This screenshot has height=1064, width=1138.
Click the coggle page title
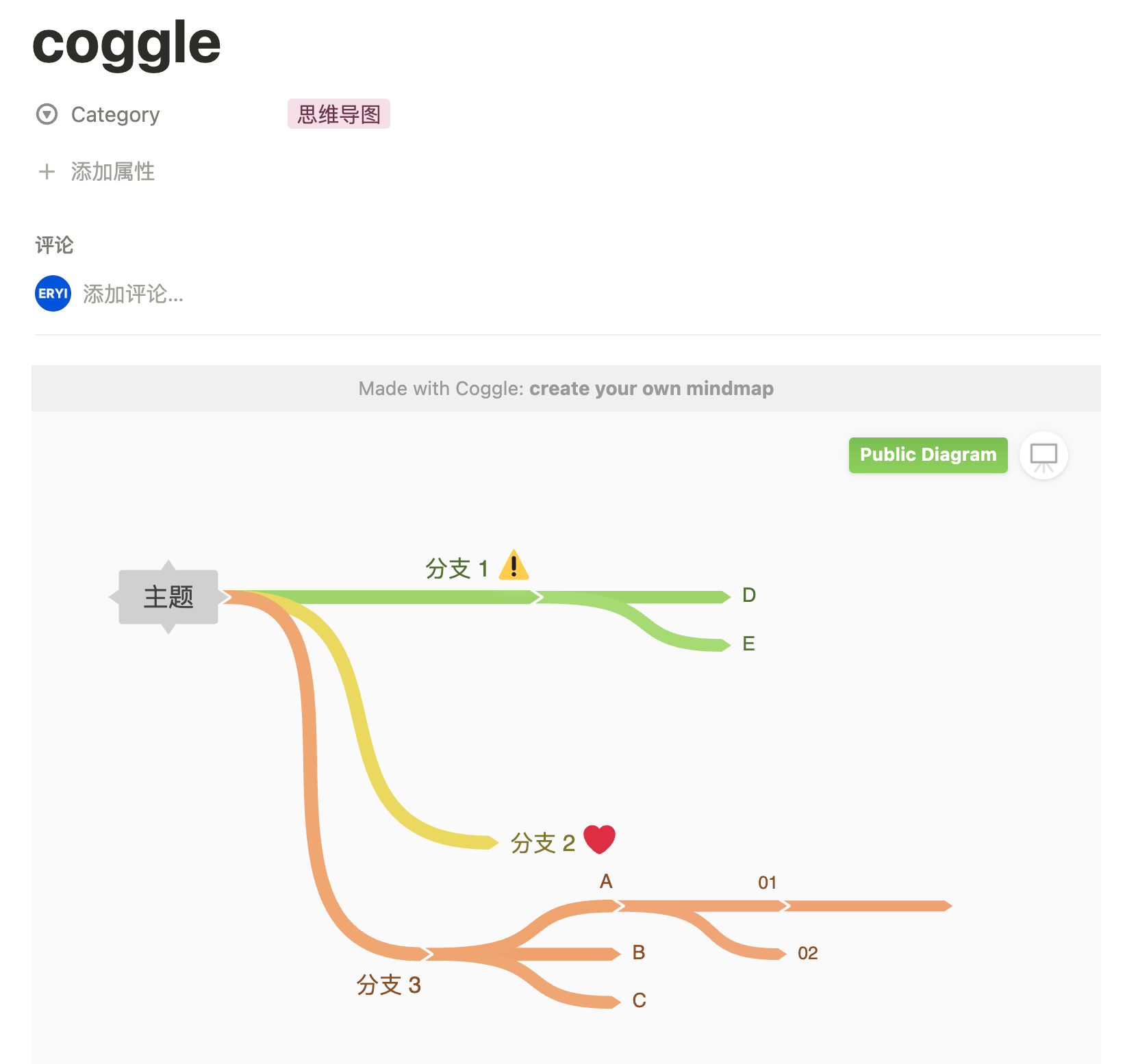coord(127,43)
